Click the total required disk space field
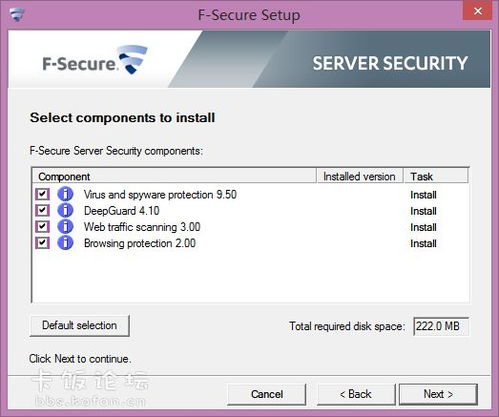This screenshot has width=499, height=417. 441,326
